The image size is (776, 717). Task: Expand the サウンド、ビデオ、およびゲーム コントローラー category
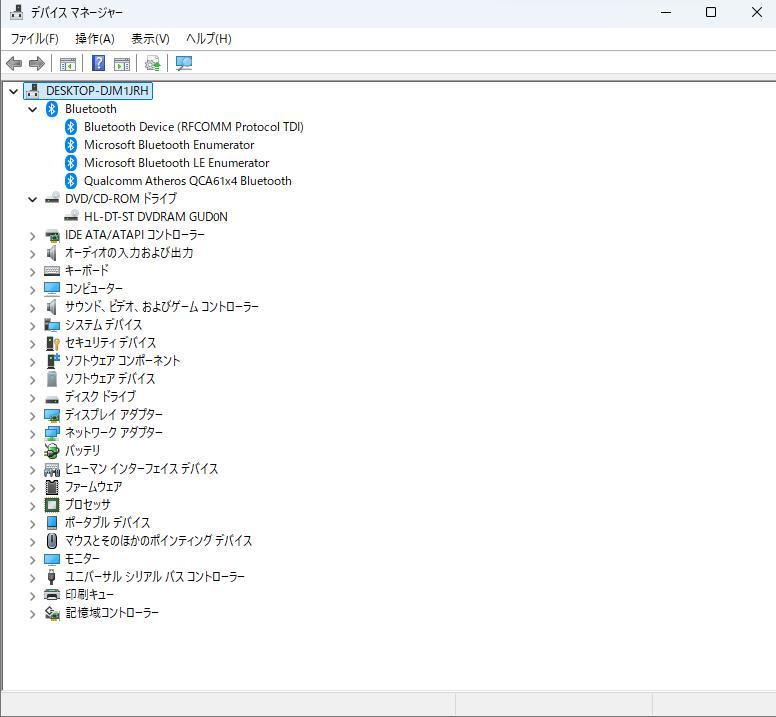(33, 308)
